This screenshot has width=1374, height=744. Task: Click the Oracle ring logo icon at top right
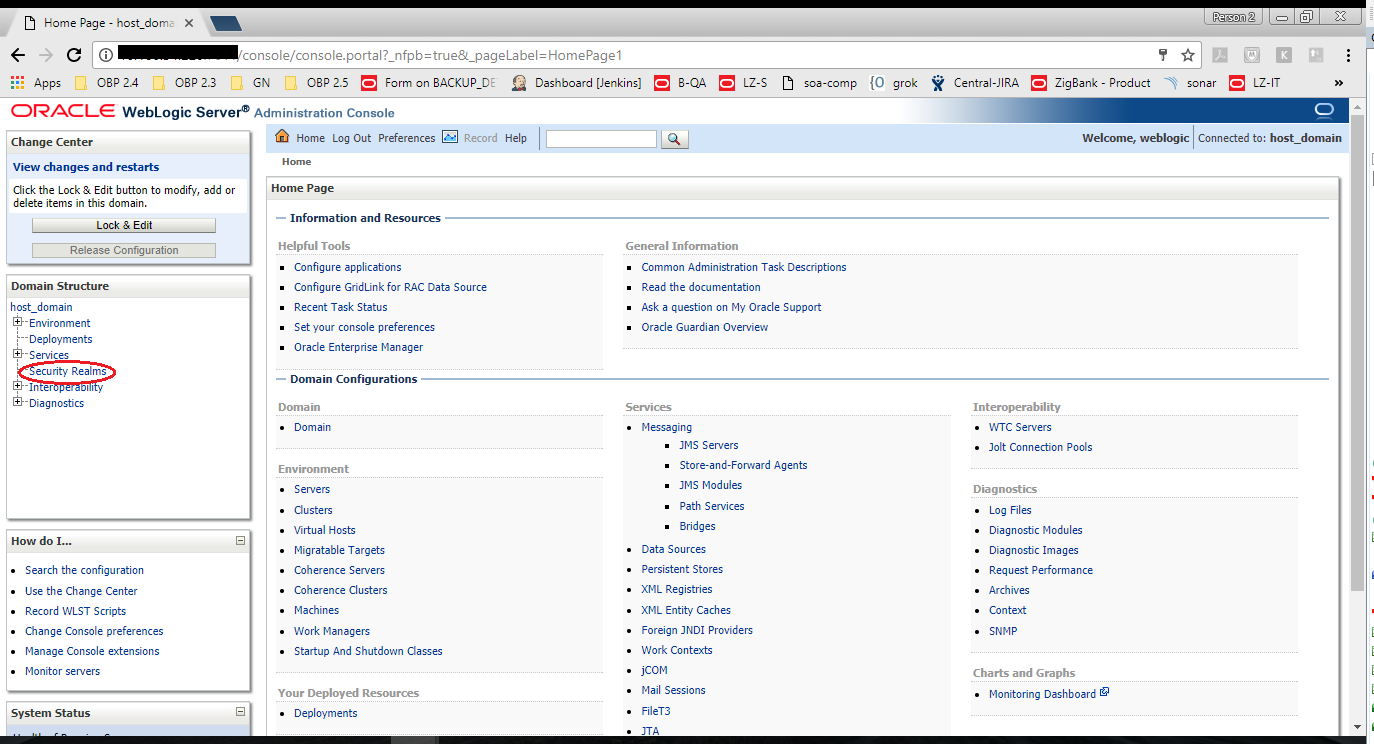(x=1324, y=110)
